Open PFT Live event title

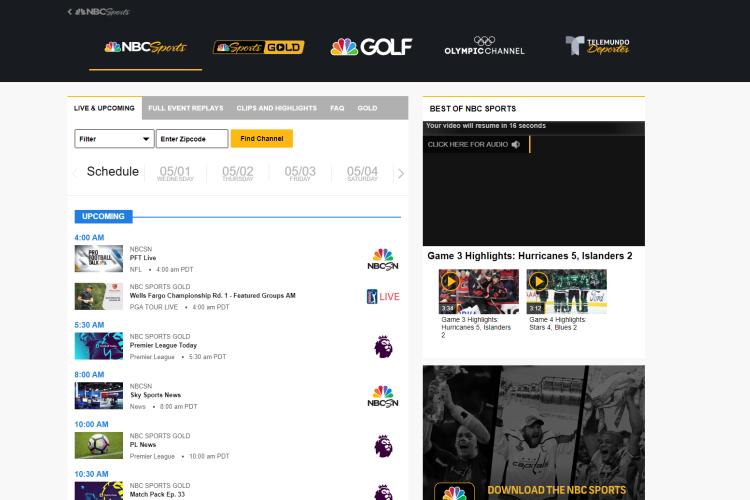[x=143, y=258]
